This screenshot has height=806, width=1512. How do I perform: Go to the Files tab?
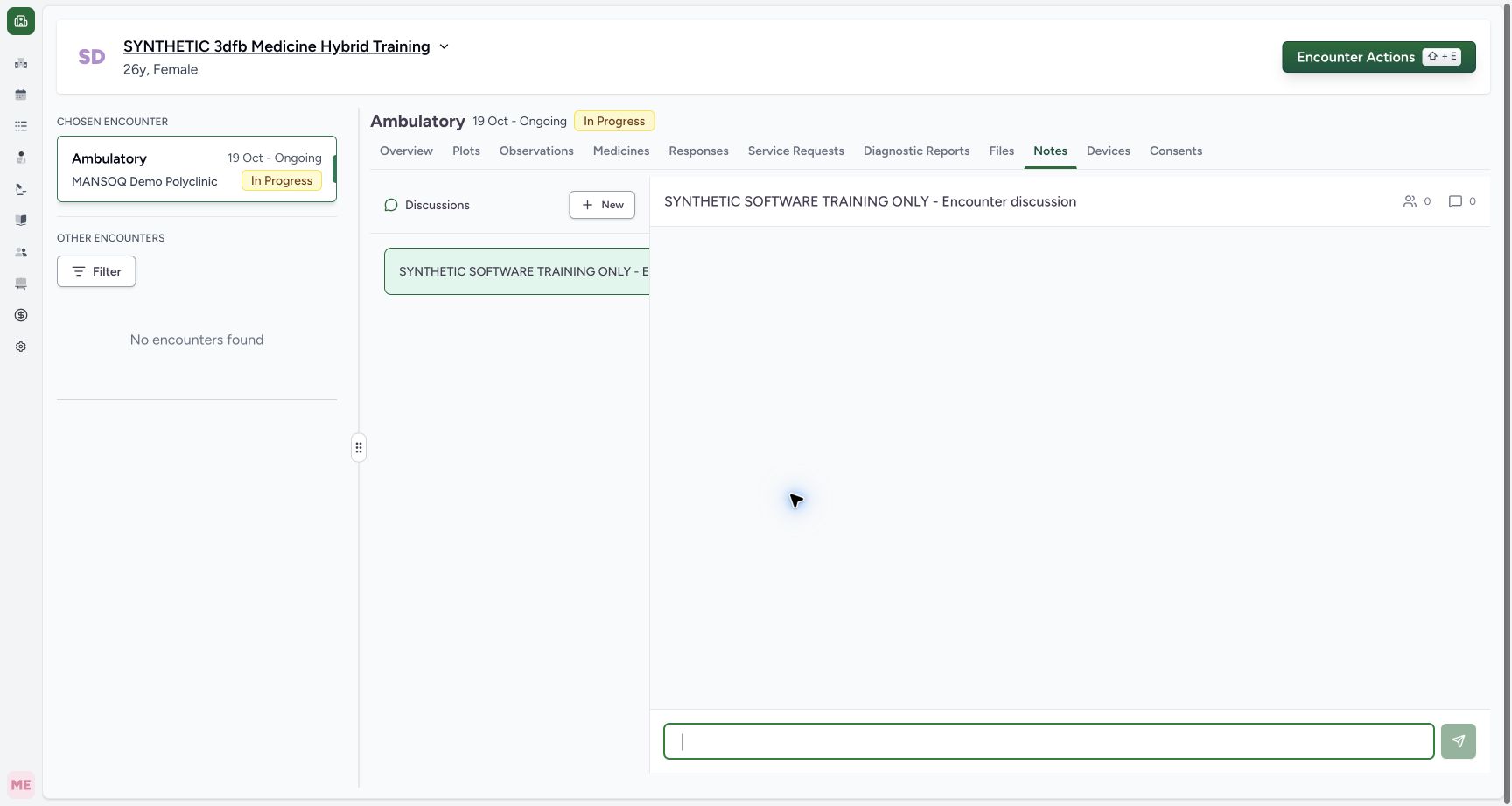coord(1002,151)
